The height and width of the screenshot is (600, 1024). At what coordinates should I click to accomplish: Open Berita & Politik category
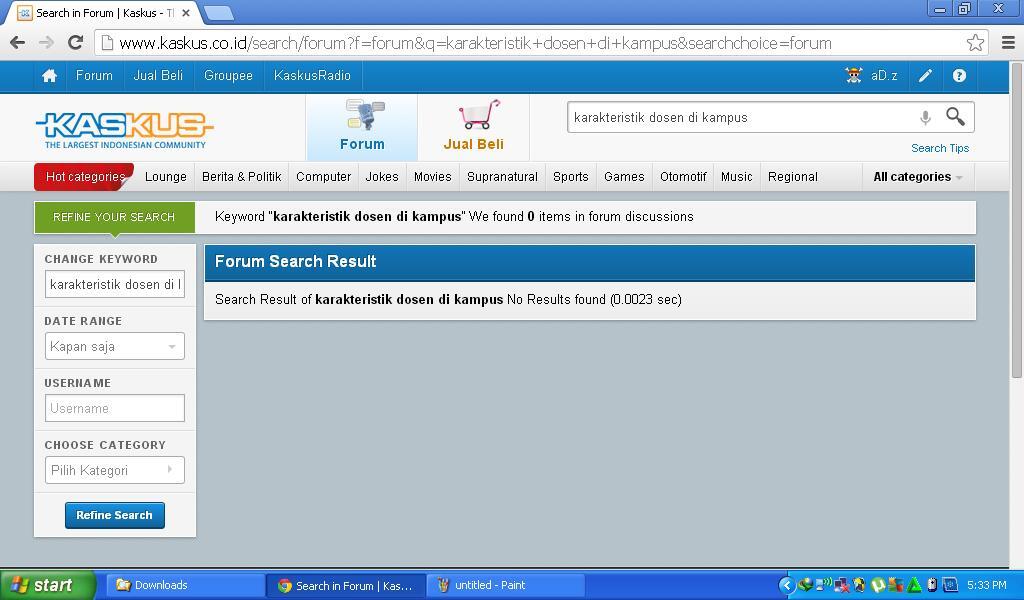(242, 177)
